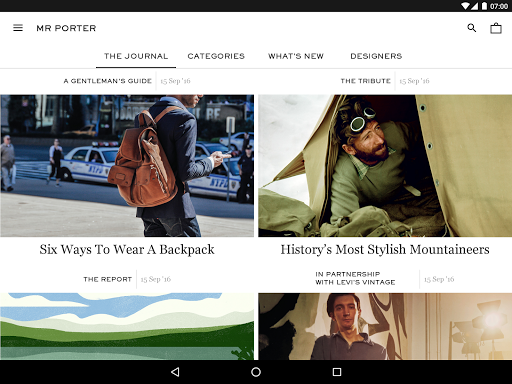Image resolution: width=512 pixels, height=384 pixels.
Task: Switch to The Journal tab
Action: 136,56
